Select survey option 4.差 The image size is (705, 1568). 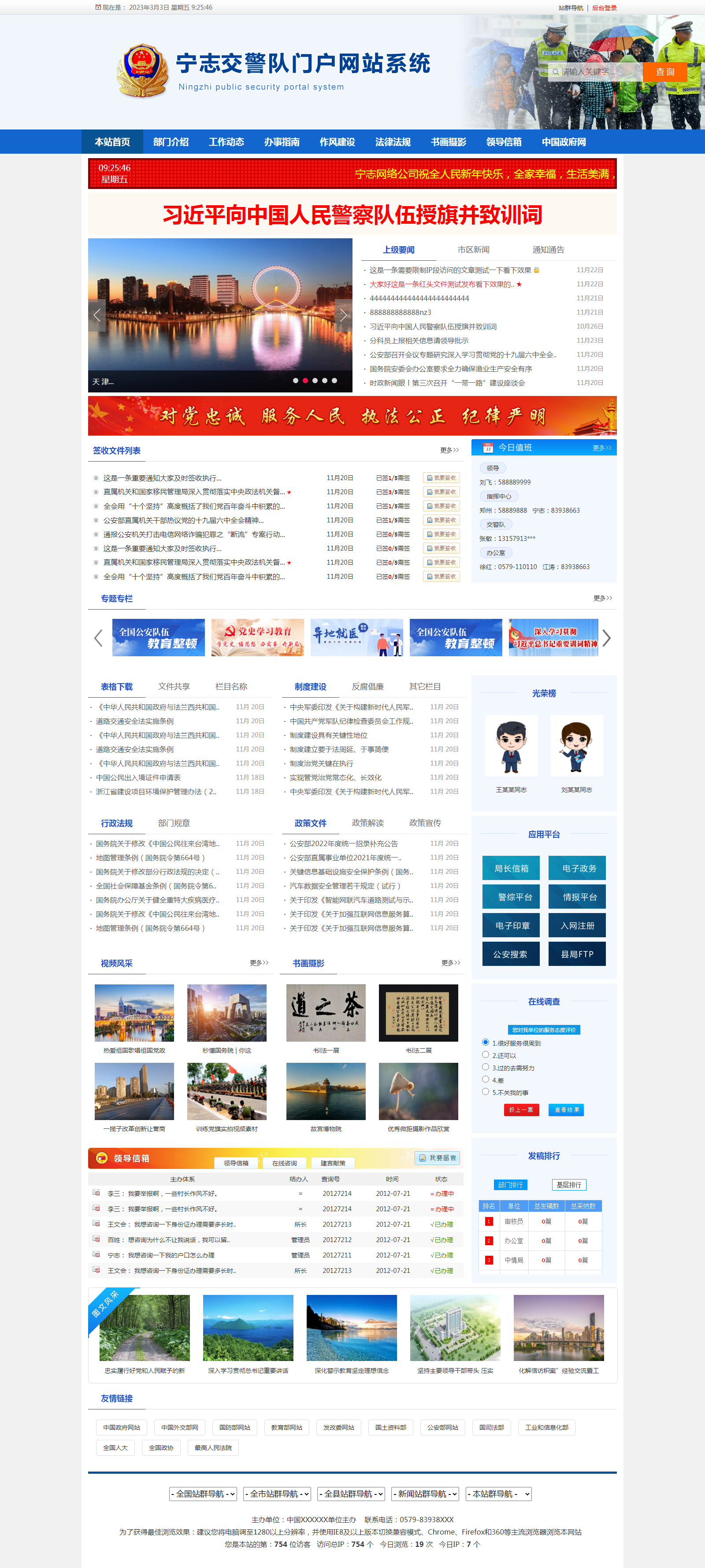pos(485,1079)
